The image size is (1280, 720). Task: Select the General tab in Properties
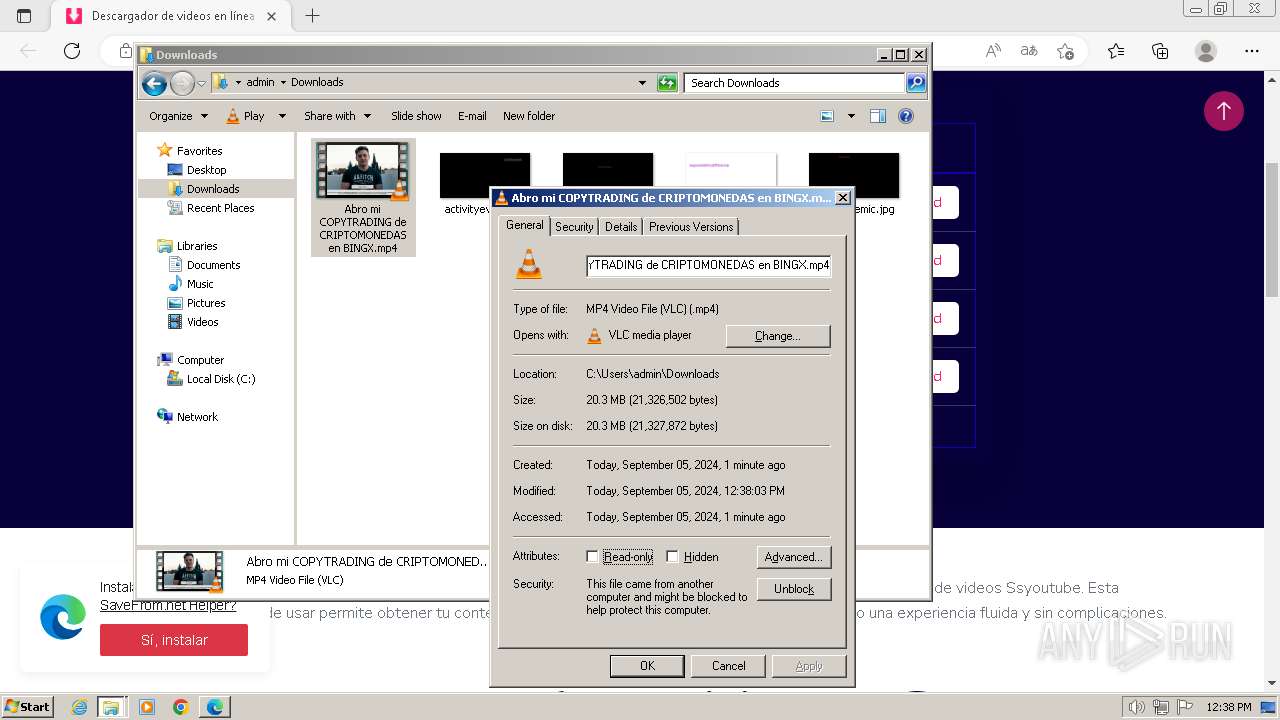click(x=525, y=225)
